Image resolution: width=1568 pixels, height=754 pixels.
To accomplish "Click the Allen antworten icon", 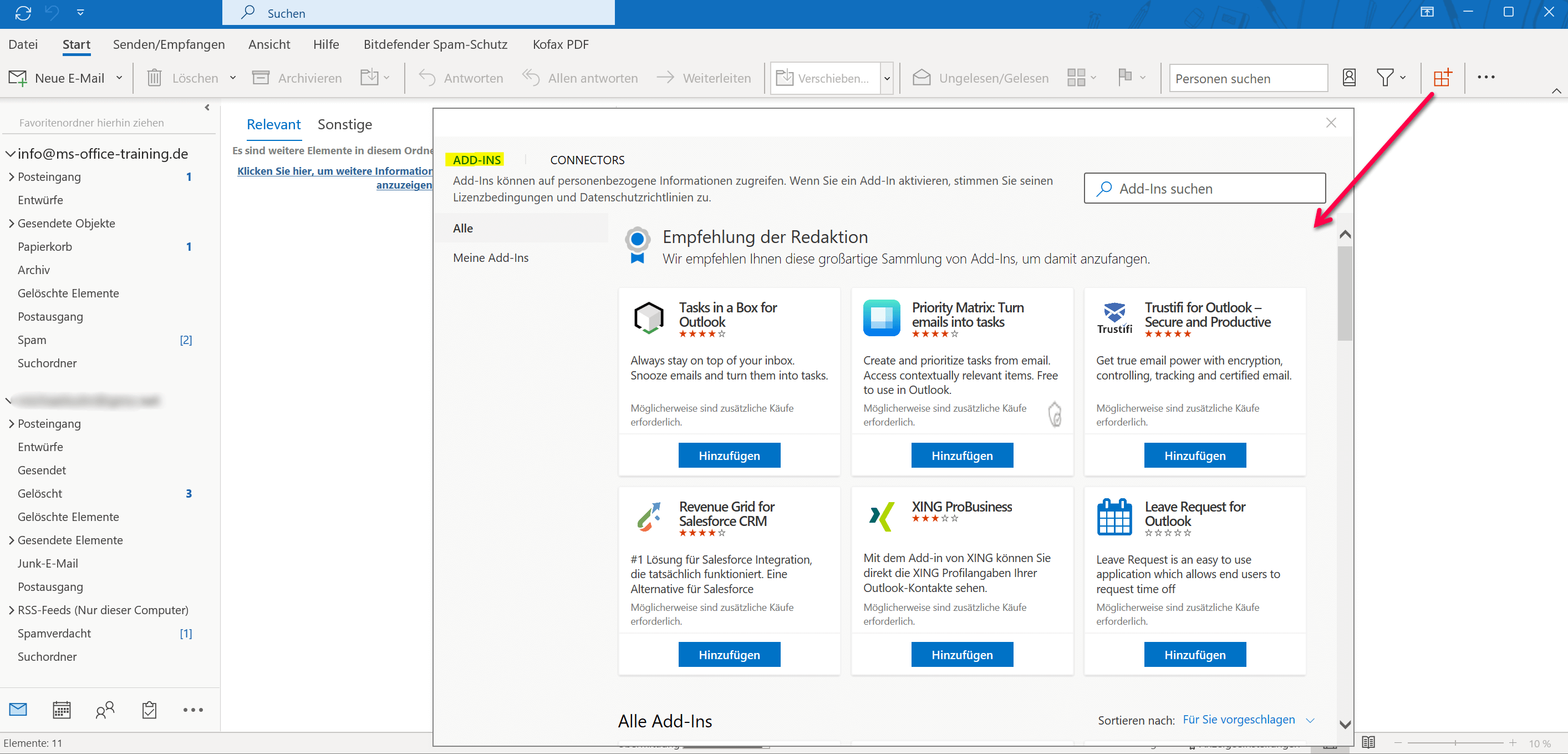I will click(x=531, y=78).
